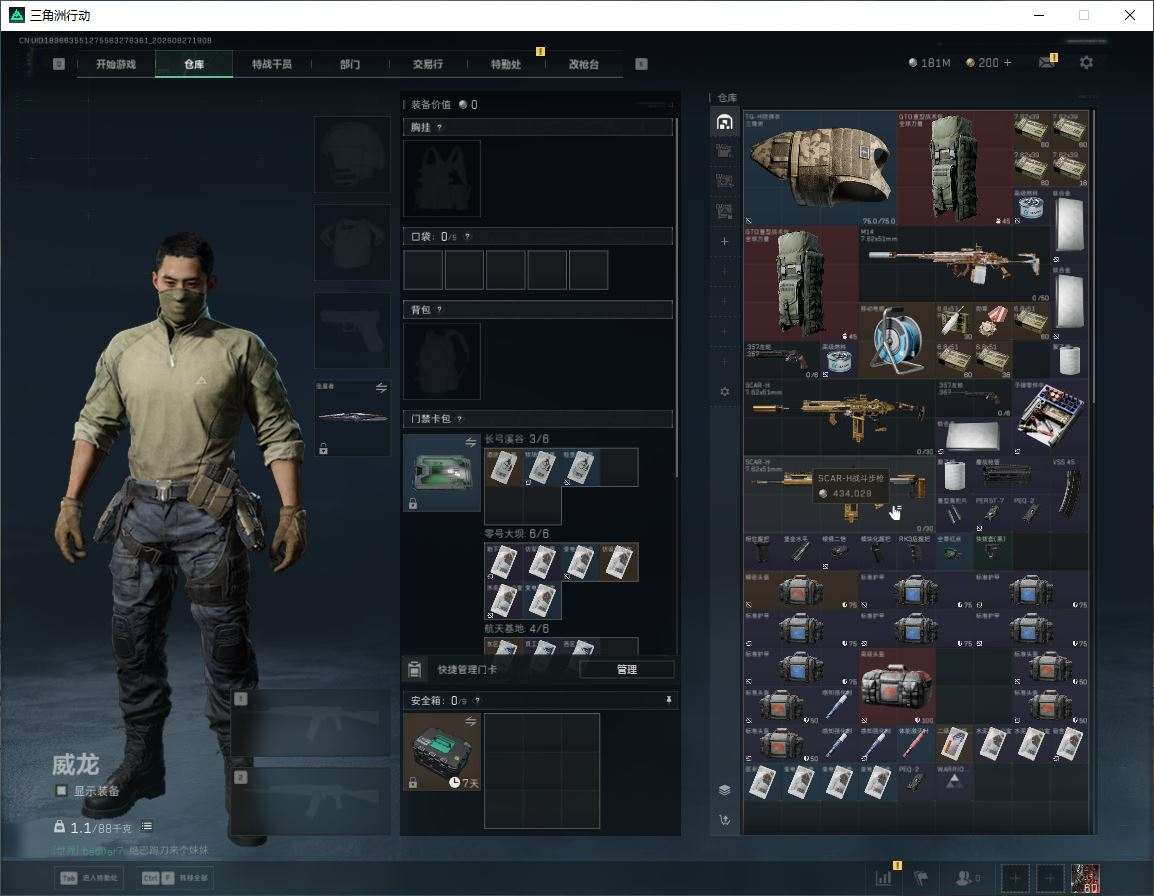Click the Ctrl F 转移全部 button

click(x=174, y=878)
